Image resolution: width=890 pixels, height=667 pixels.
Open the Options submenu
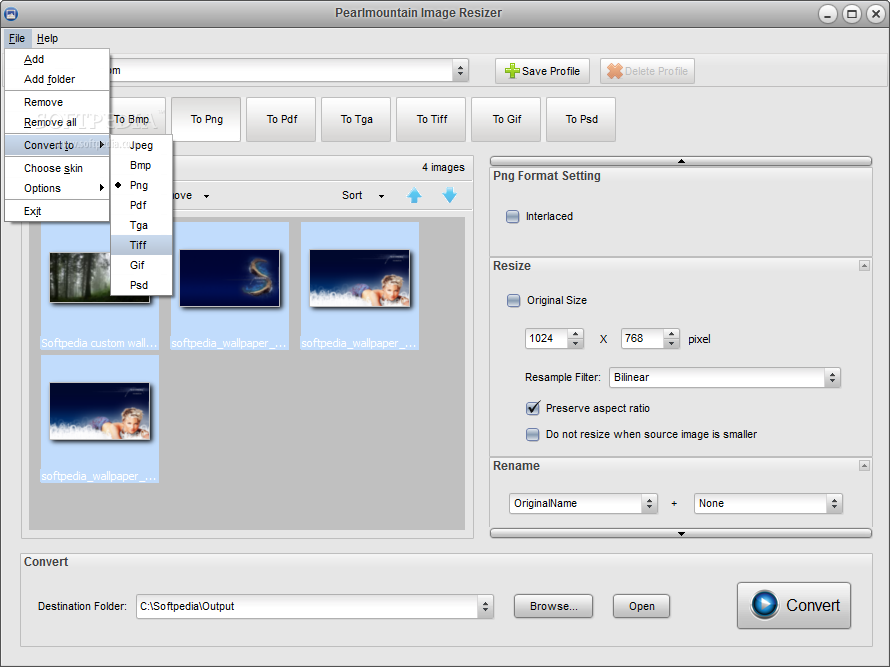tap(57, 188)
